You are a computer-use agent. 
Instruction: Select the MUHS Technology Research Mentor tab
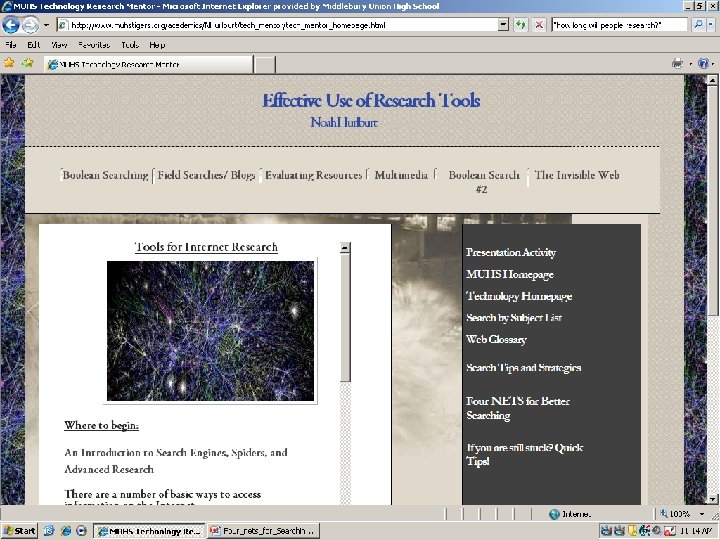point(148,64)
